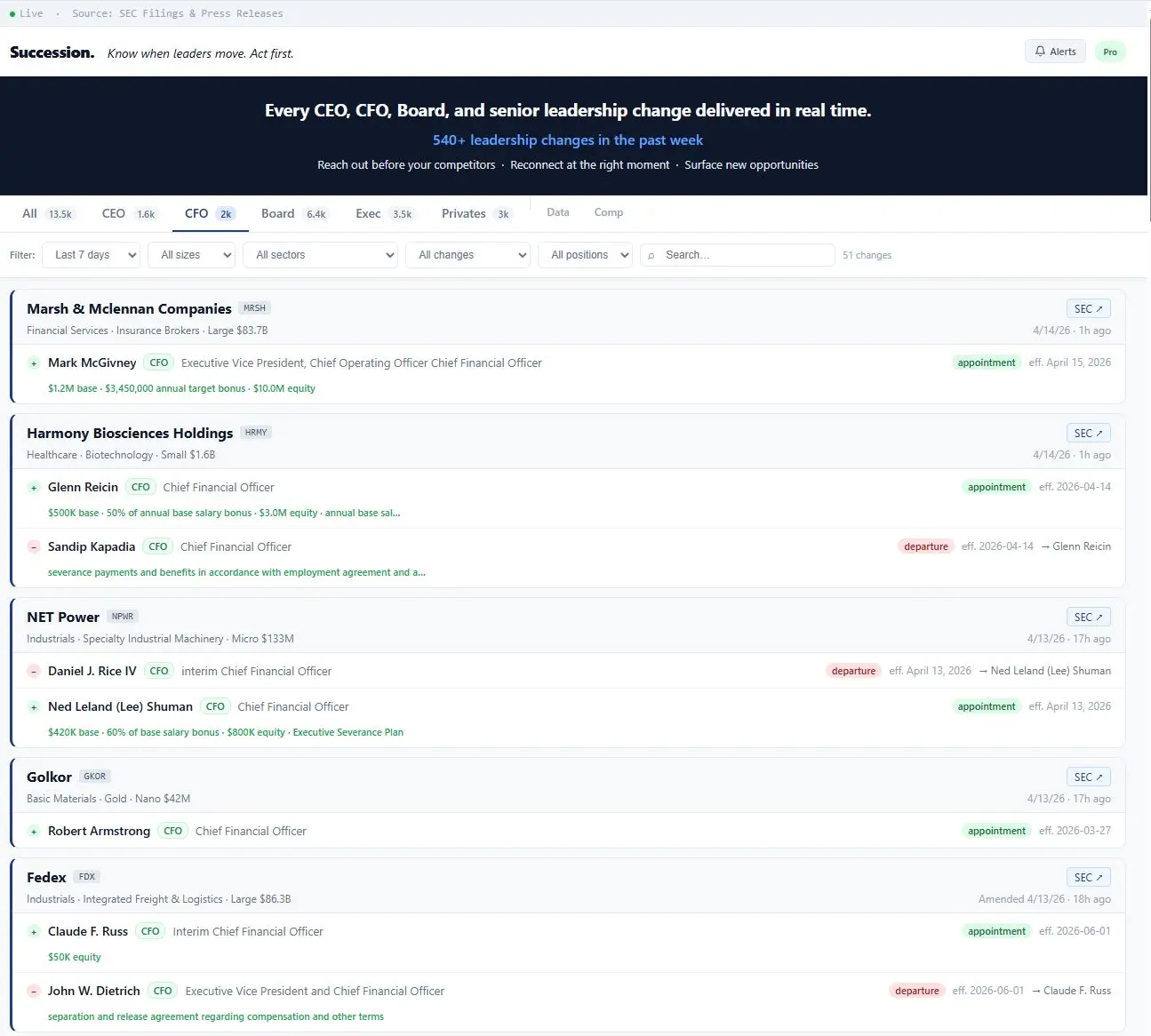Open the All positions dropdown

point(585,255)
